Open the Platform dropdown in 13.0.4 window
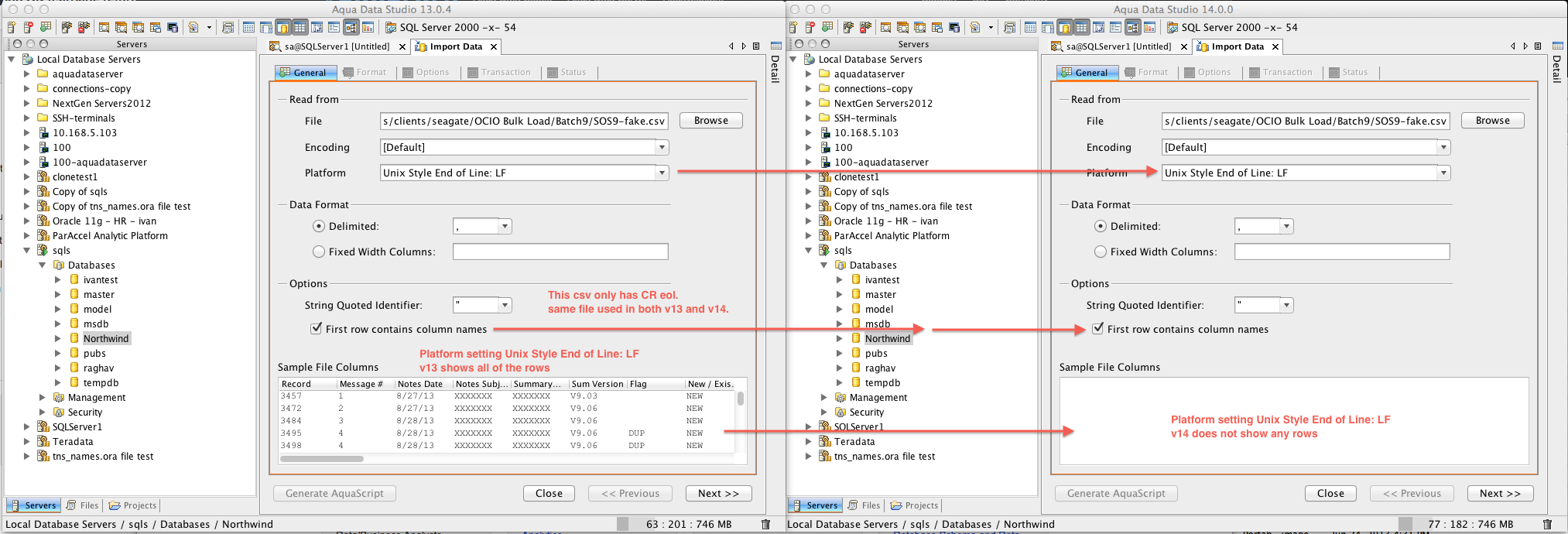The image size is (1568, 534). pyautogui.click(x=662, y=173)
